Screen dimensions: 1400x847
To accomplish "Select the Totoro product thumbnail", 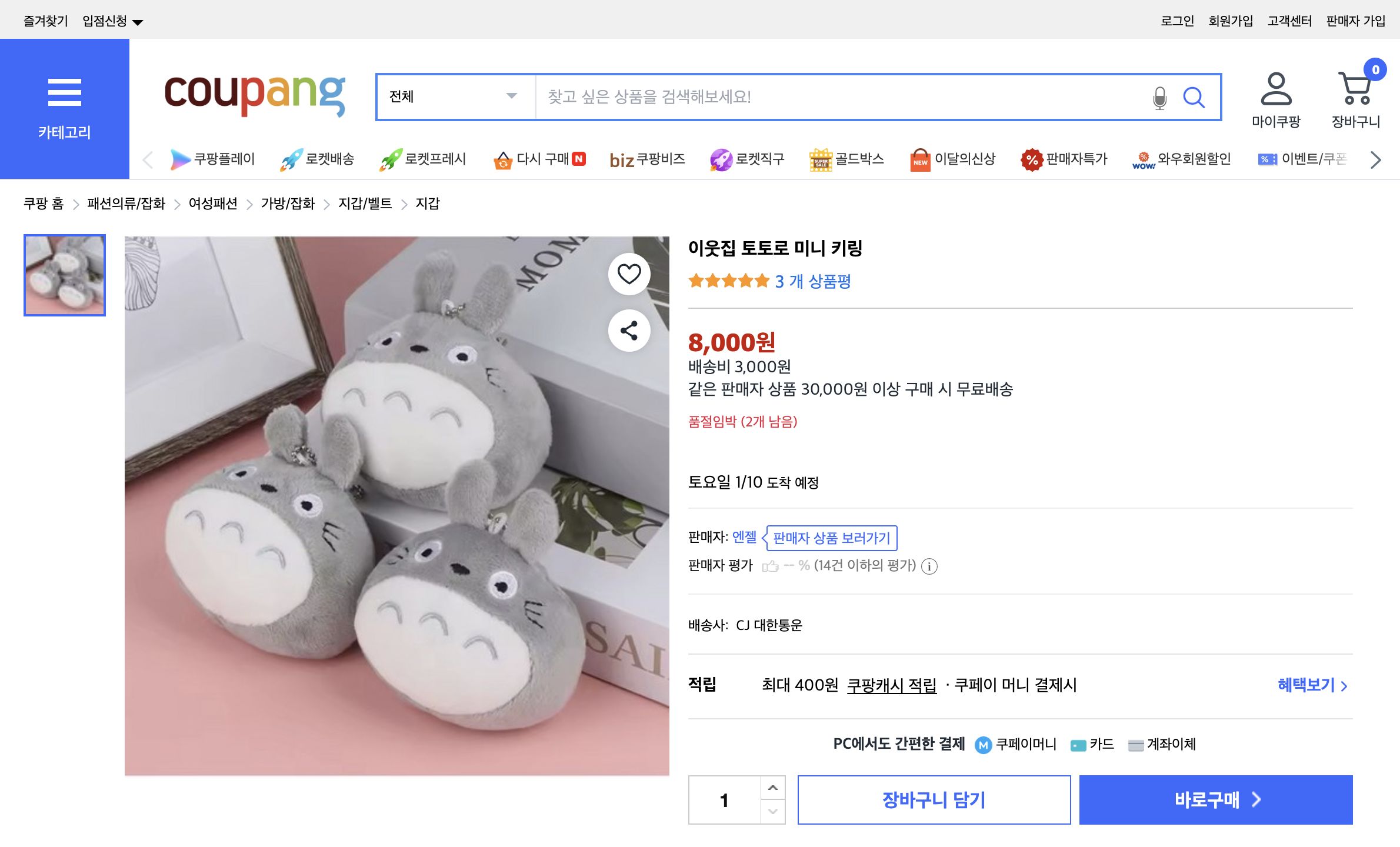I will (64, 275).
